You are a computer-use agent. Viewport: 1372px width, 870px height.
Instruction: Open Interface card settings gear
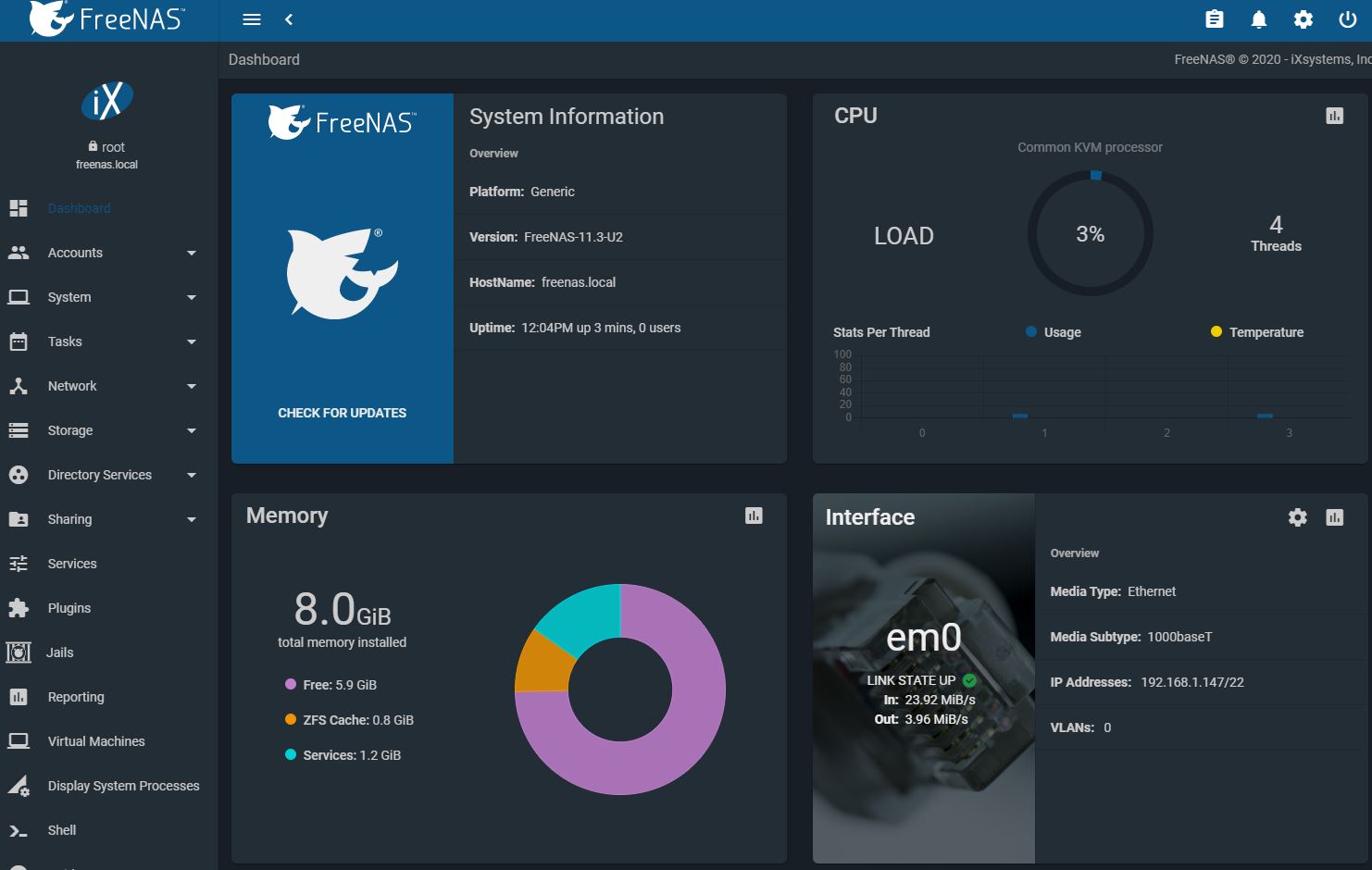[x=1298, y=517]
